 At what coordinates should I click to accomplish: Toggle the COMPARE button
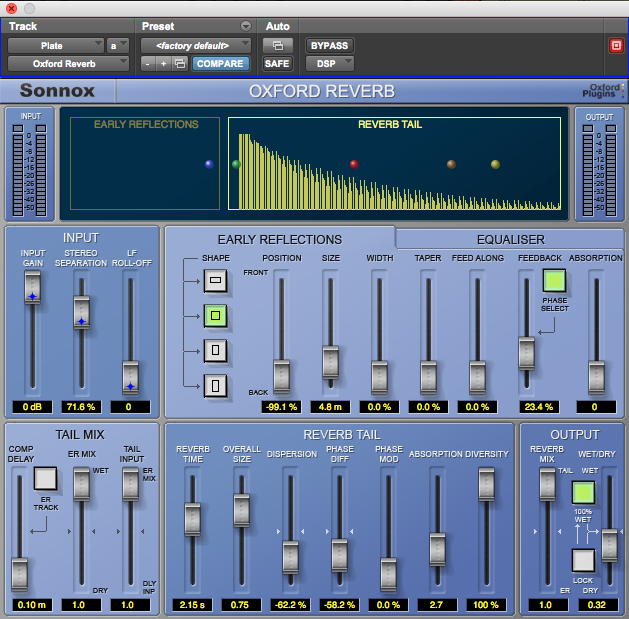tap(220, 64)
